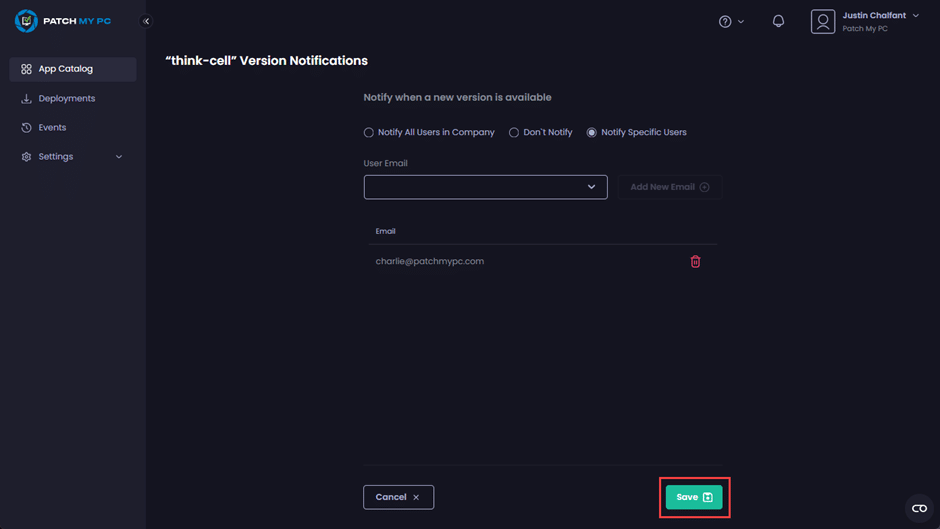940x529 pixels.
Task: Click the Cancel button
Action: point(398,497)
